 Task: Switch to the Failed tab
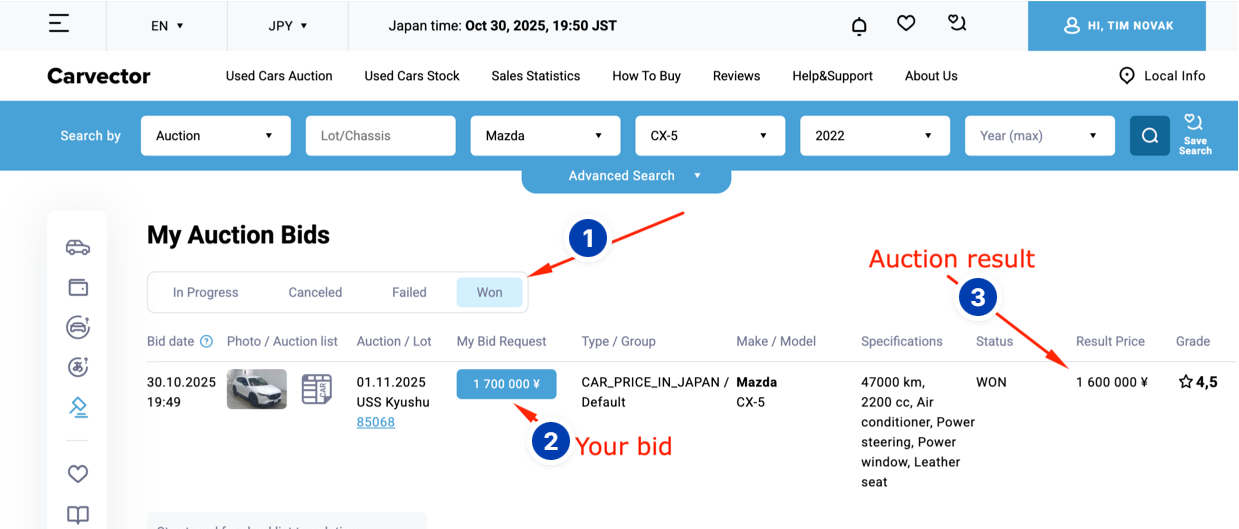tap(409, 292)
